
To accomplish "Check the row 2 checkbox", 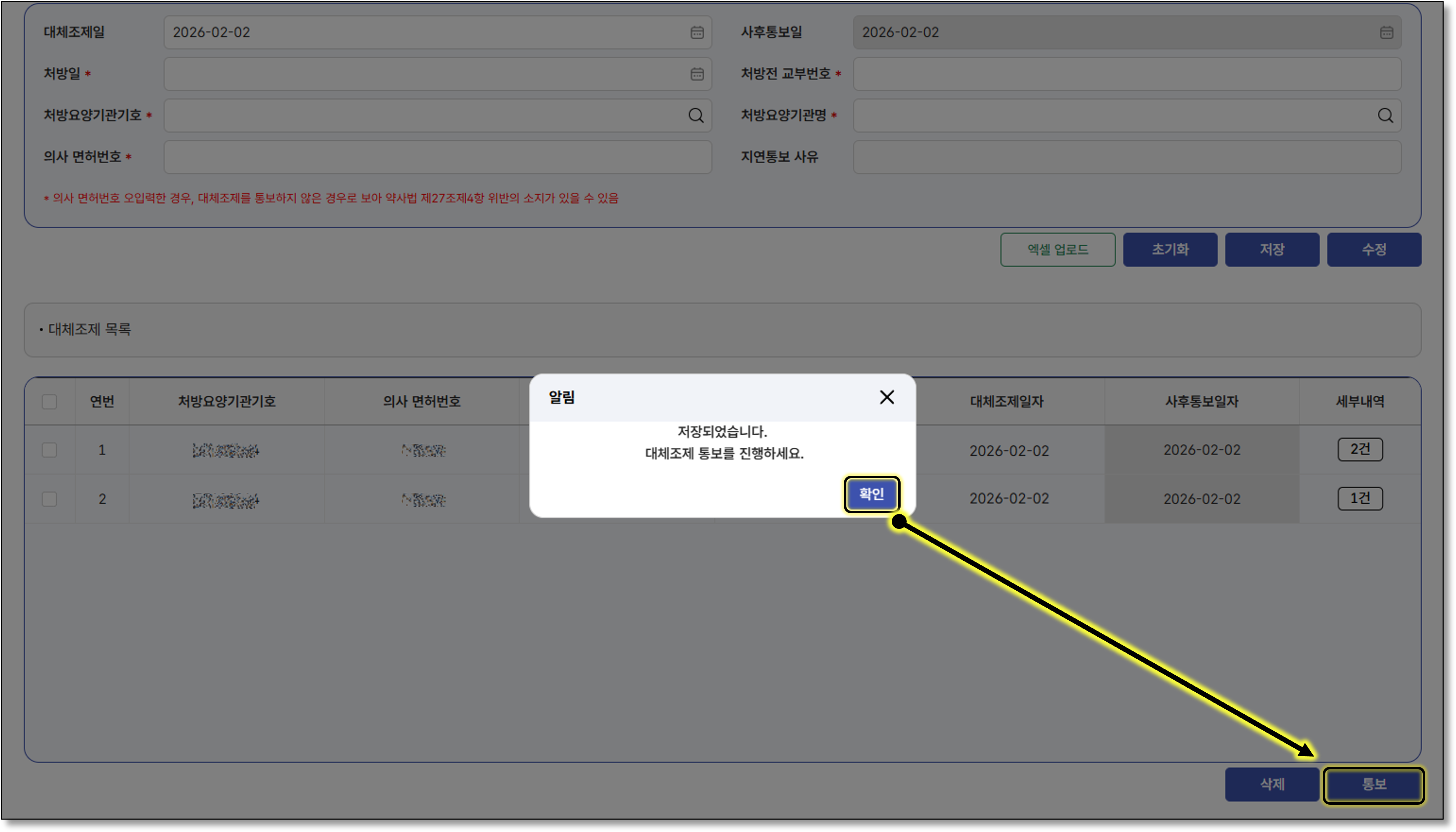I will click(50, 499).
